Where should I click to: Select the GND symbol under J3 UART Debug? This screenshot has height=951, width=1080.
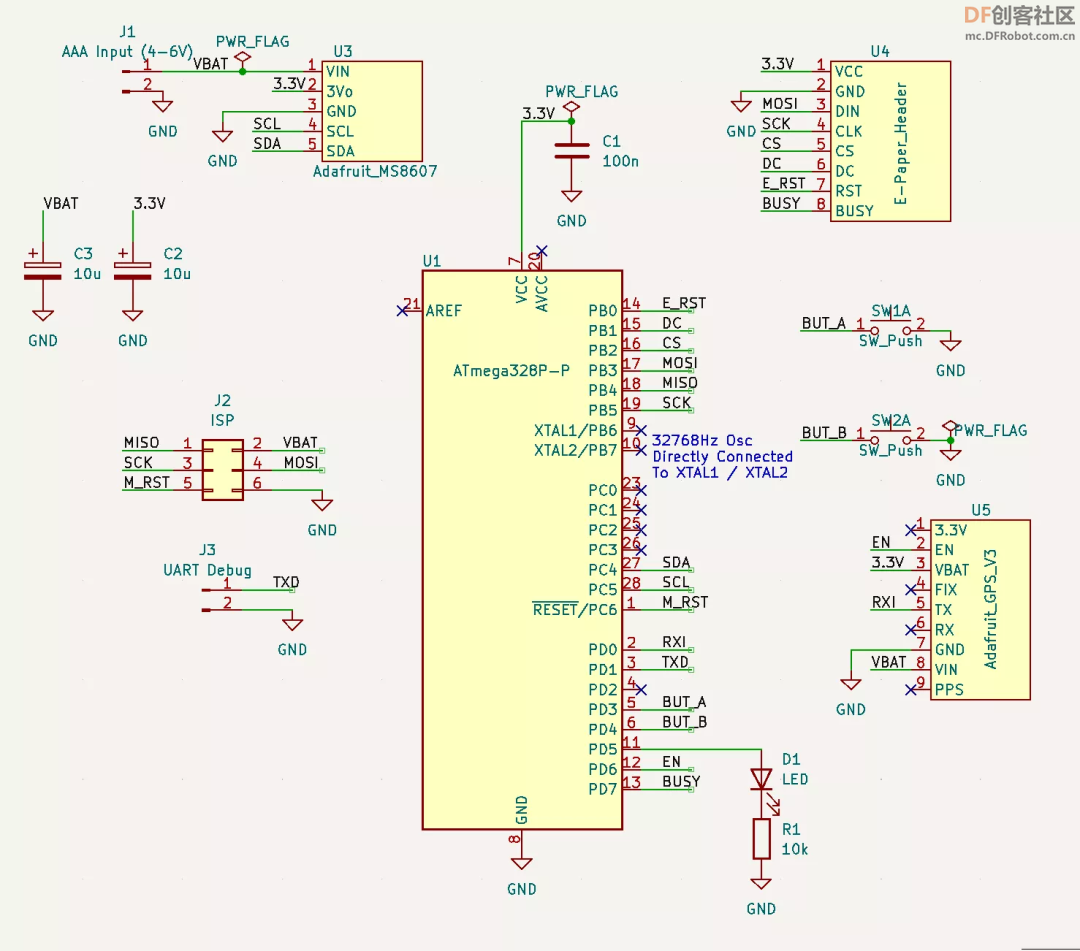293,625
